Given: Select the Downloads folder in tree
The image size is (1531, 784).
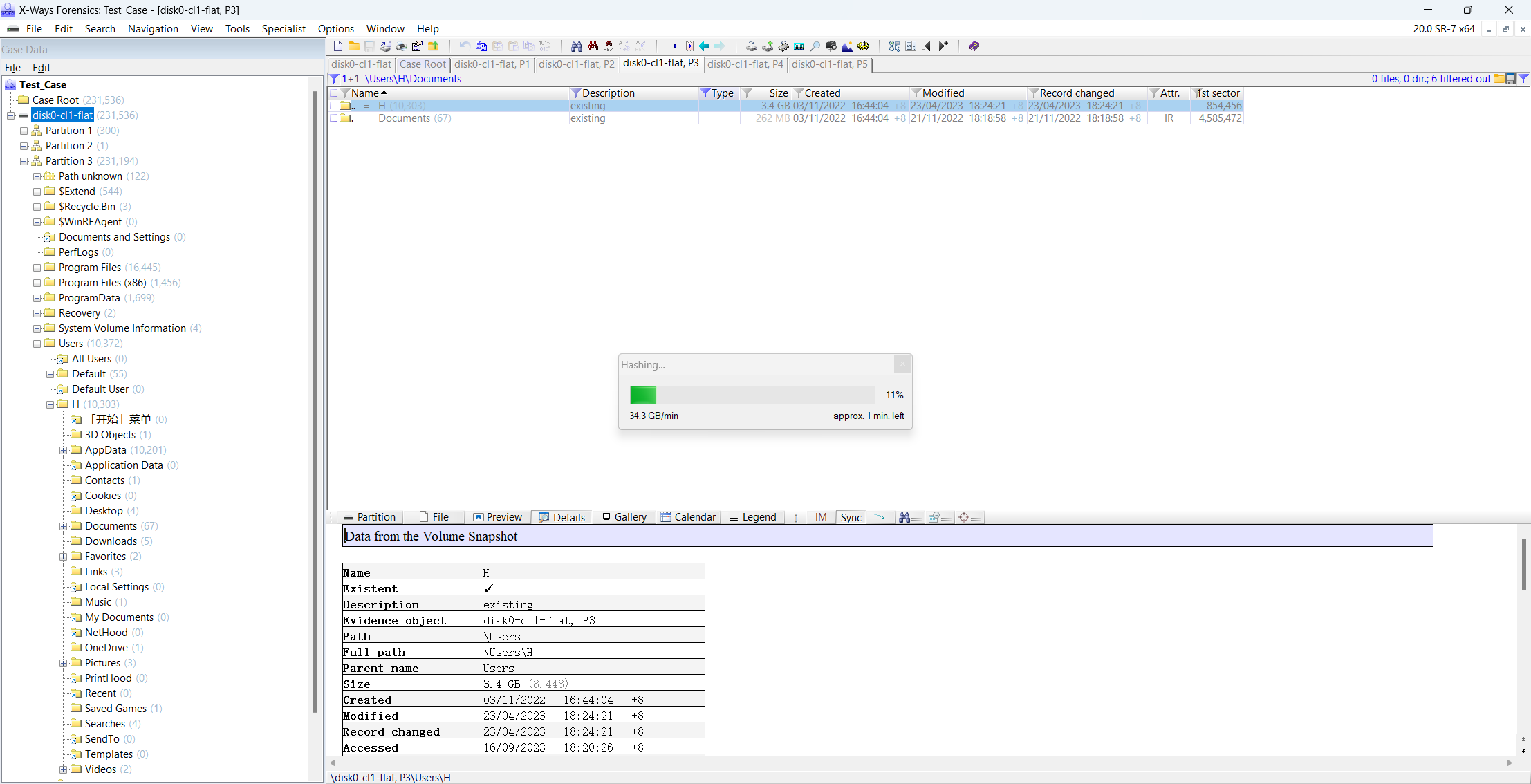Looking at the screenshot, I should point(111,541).
